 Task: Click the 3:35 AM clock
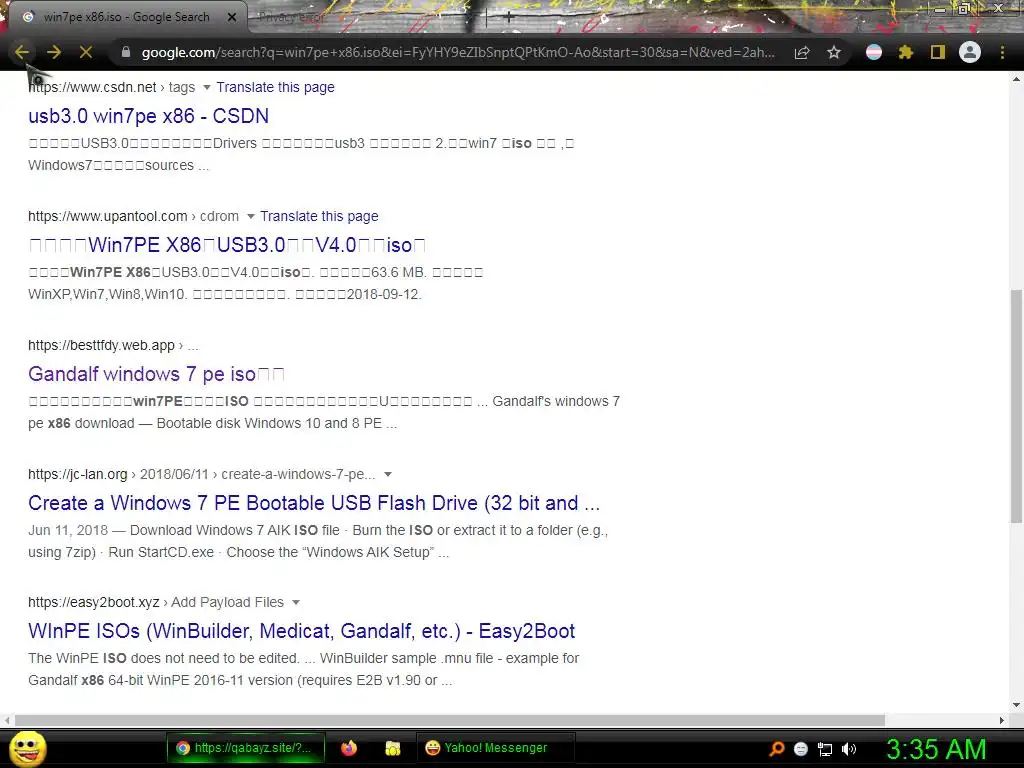(x=936, y=749)
